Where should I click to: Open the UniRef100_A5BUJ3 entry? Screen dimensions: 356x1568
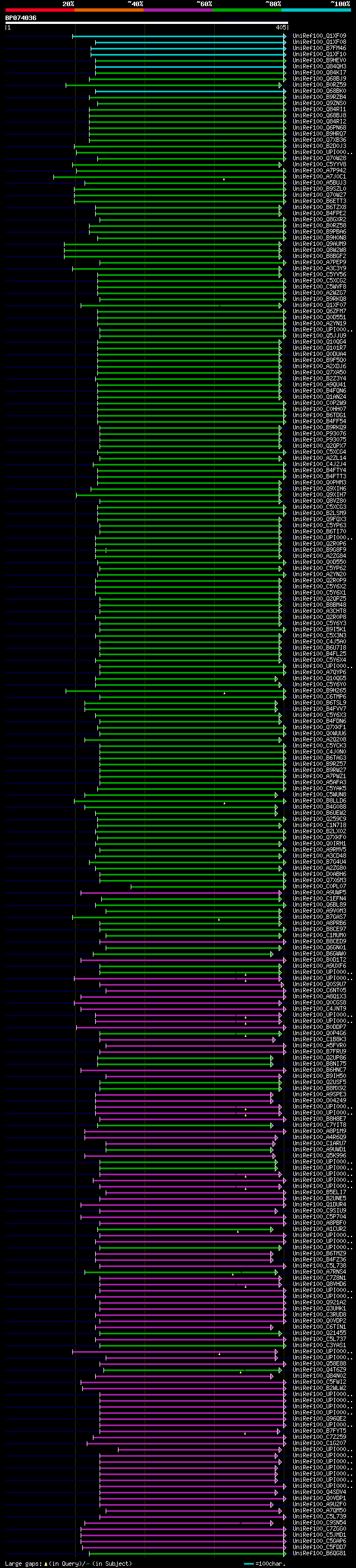pyautogui.click(x=319, y=182)
